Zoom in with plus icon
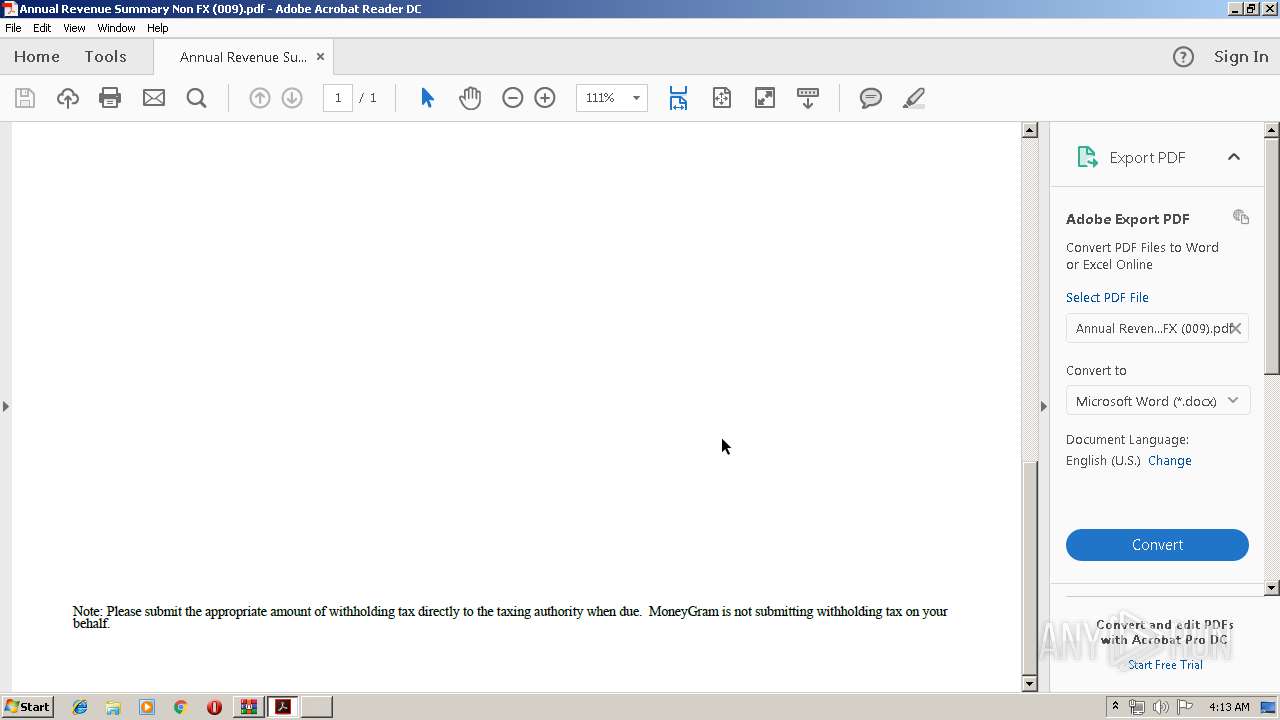The width and height of the screenshot is (1280, 720). (x=545, y=98)
